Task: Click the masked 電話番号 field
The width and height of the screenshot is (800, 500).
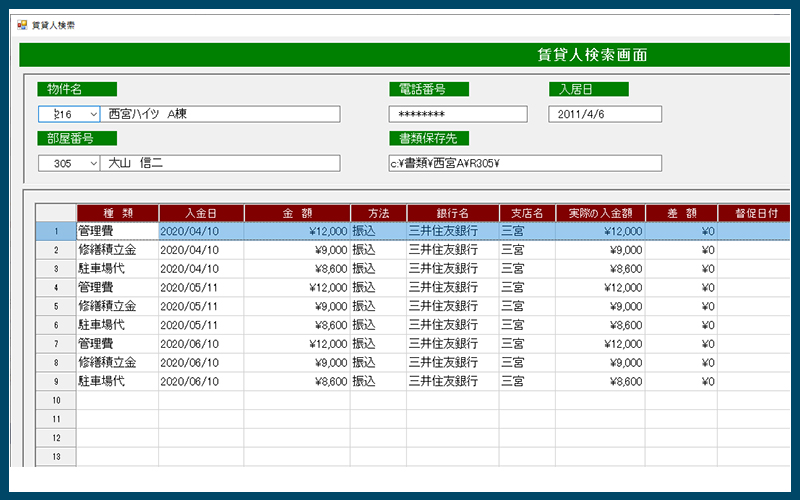Action: coord(457,115)
